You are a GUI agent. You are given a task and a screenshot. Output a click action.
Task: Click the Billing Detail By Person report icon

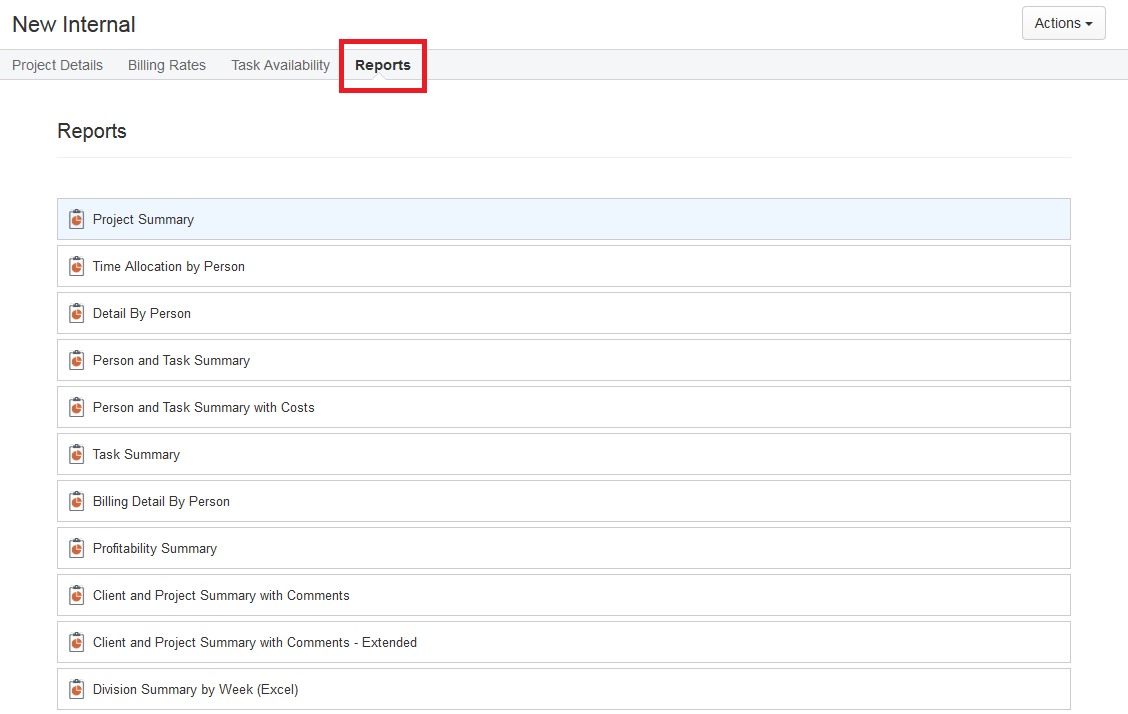click(x=76, y=501)
